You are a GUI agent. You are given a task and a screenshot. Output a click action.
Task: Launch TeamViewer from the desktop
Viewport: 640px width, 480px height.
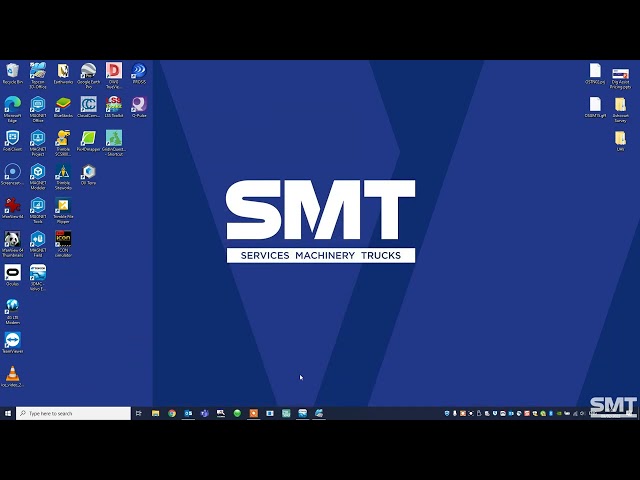coord(13,342)
